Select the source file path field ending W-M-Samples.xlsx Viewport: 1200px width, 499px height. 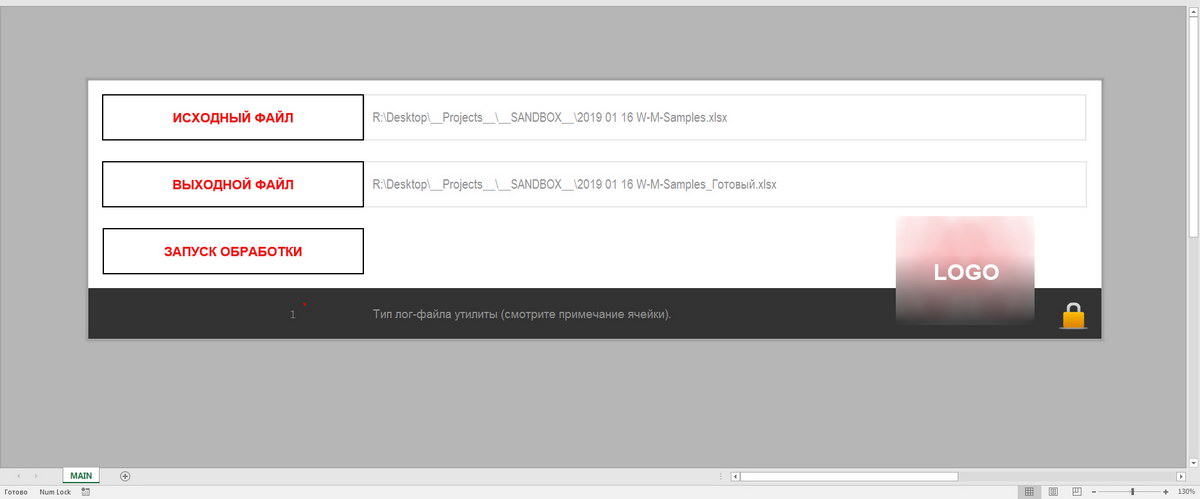(725, 117)
